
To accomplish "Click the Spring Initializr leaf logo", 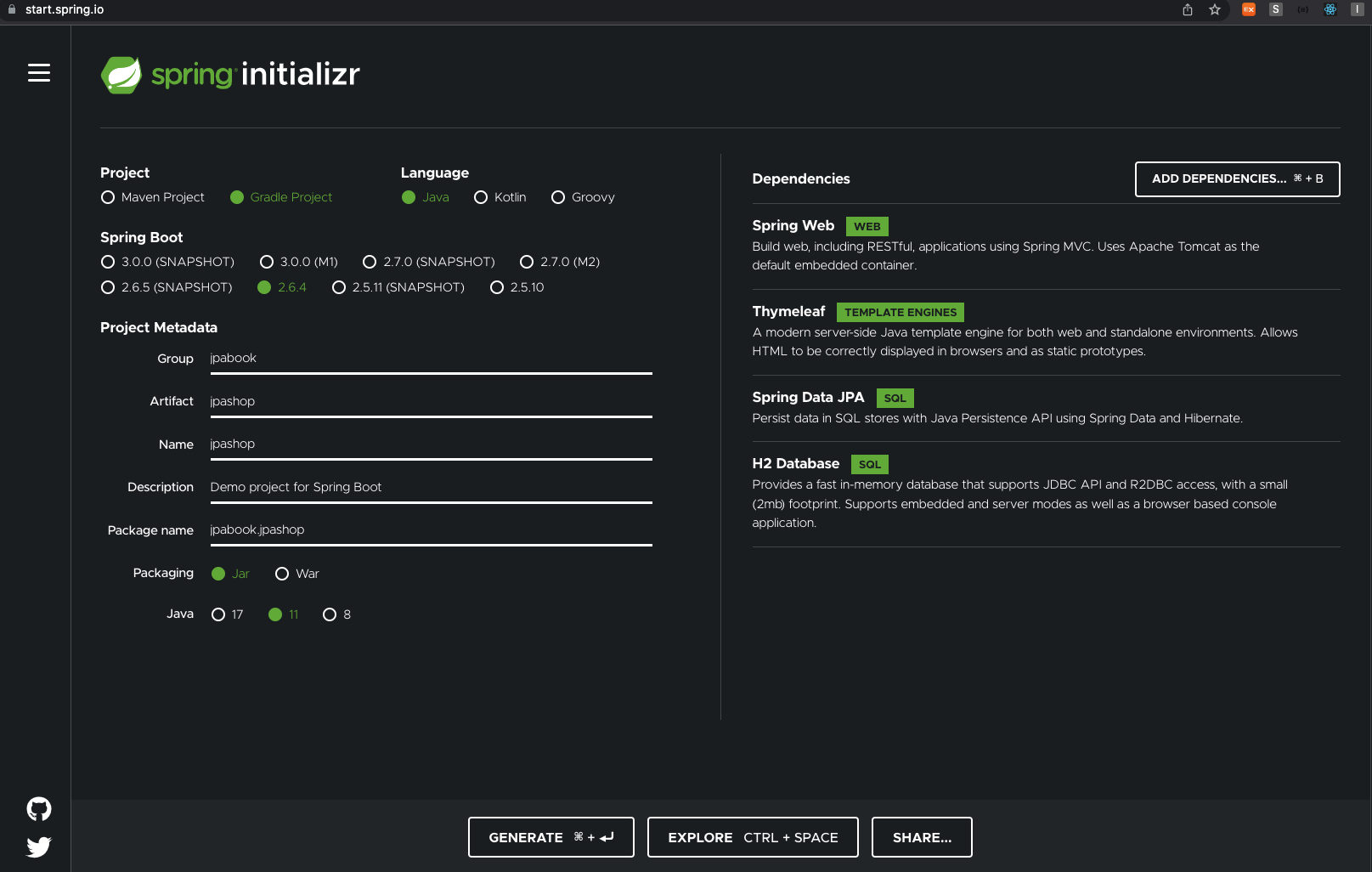I will coord(121,75).
